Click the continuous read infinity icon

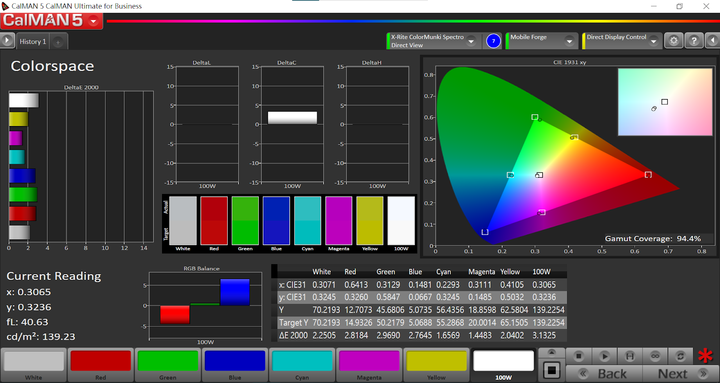655,356
